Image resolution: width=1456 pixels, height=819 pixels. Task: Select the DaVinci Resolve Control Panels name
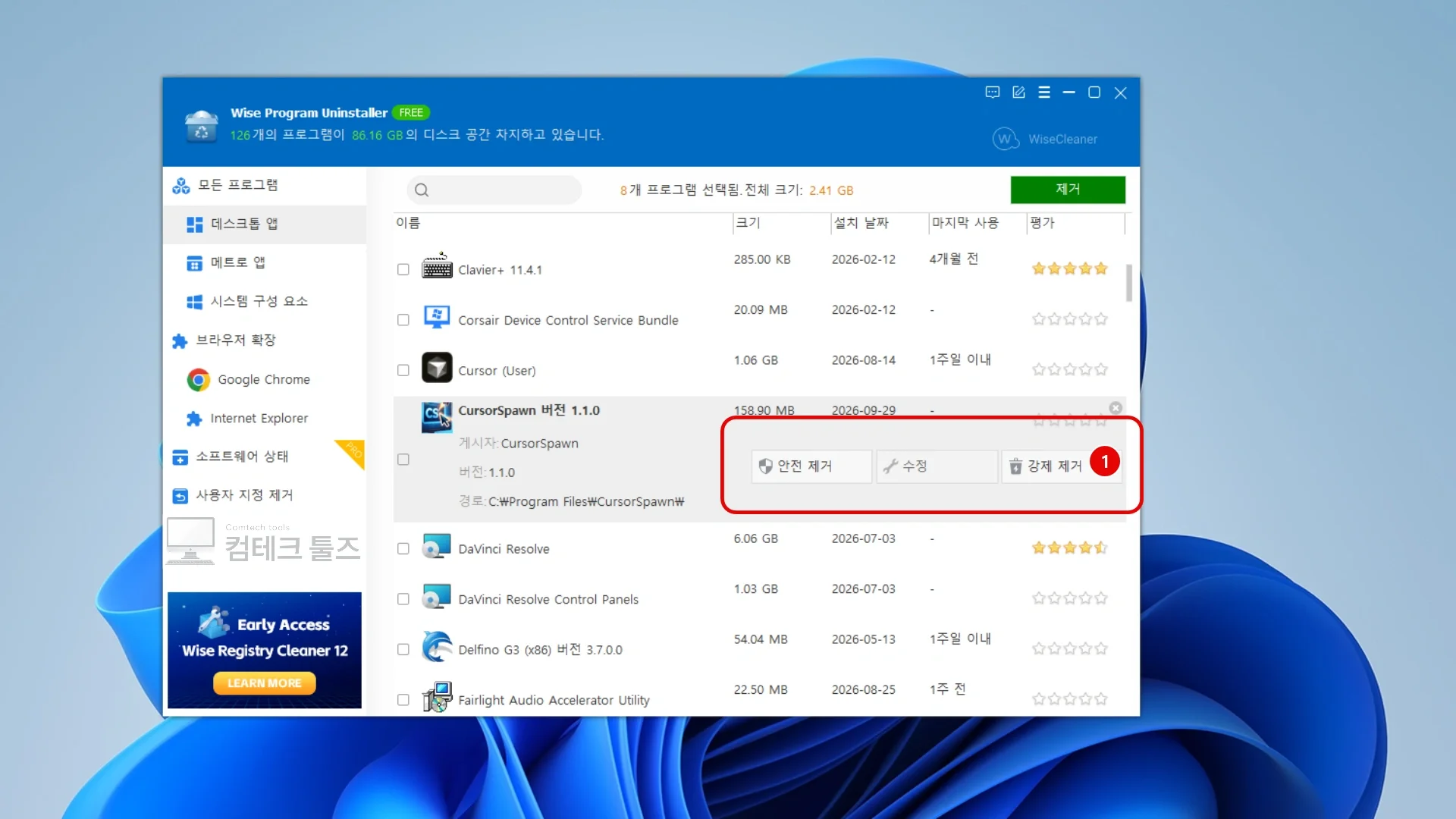point(548,600)
